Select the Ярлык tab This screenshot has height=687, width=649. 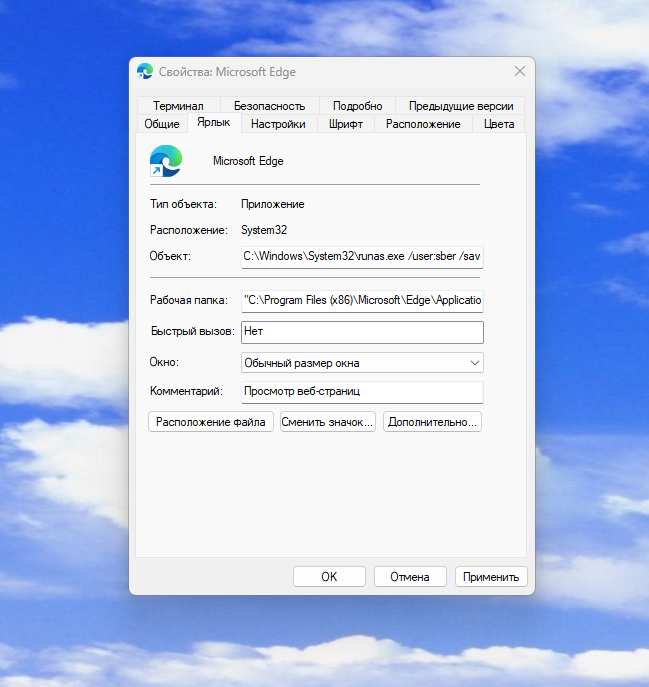pyautogui.click(x=213, y=122)
